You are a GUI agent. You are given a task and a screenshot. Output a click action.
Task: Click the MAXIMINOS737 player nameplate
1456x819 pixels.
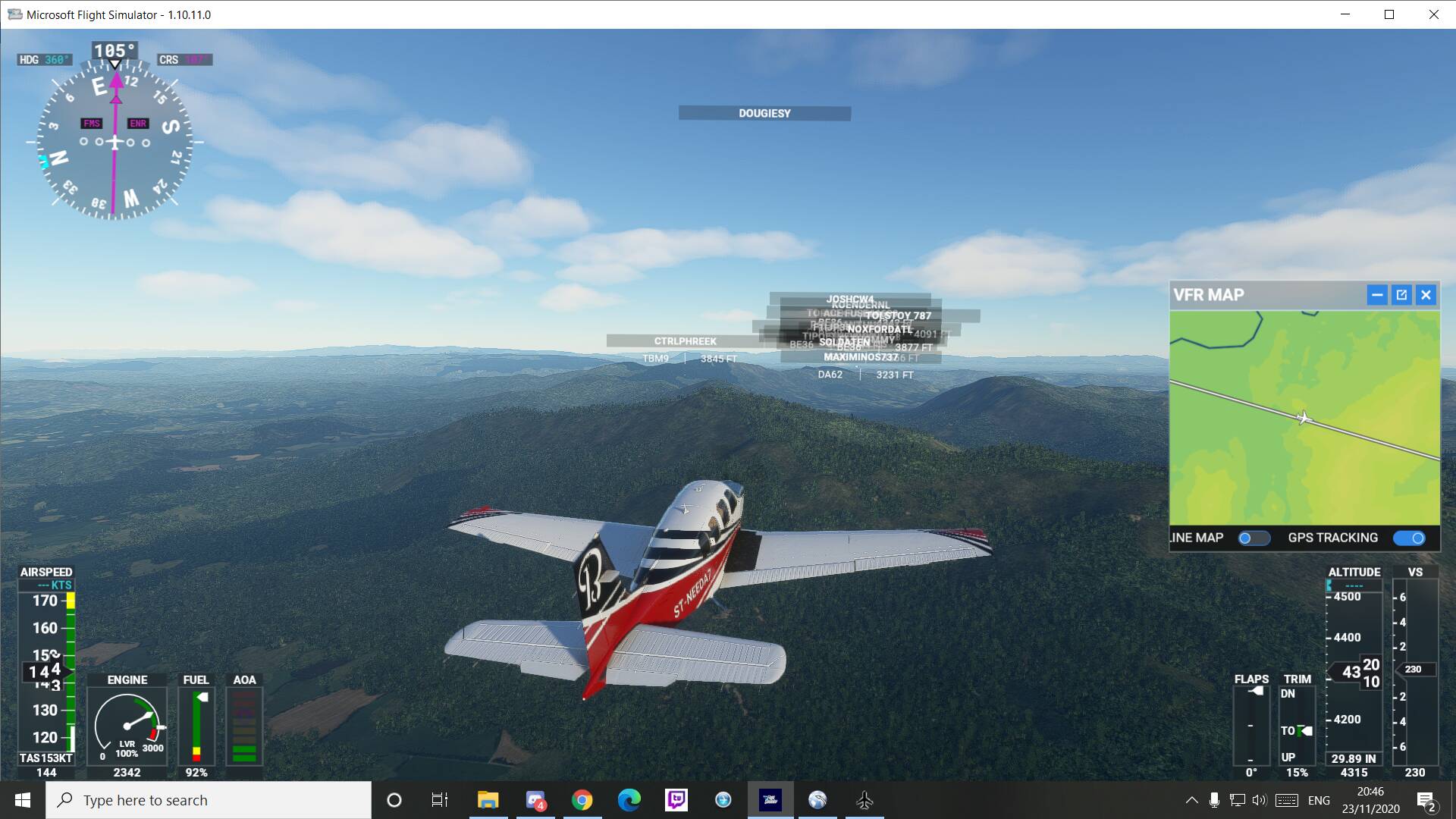(x=861, y=357)
